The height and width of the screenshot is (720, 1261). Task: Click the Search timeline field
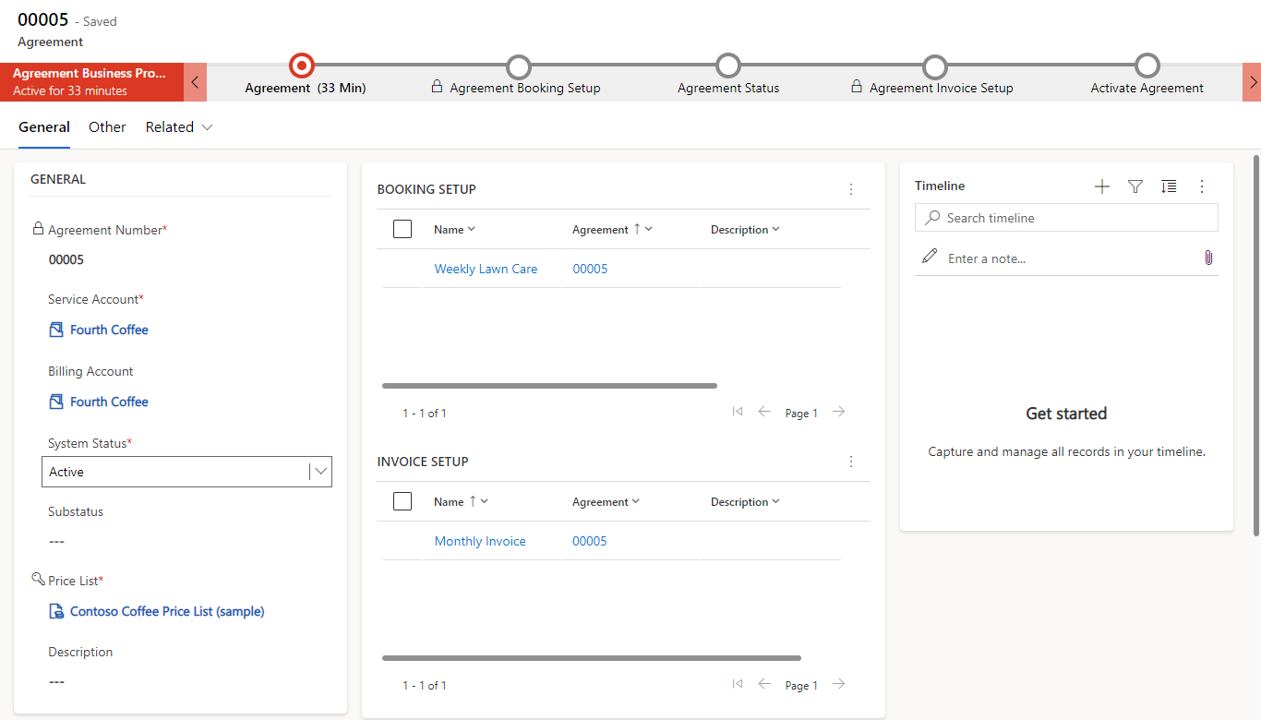(1066, 217)
